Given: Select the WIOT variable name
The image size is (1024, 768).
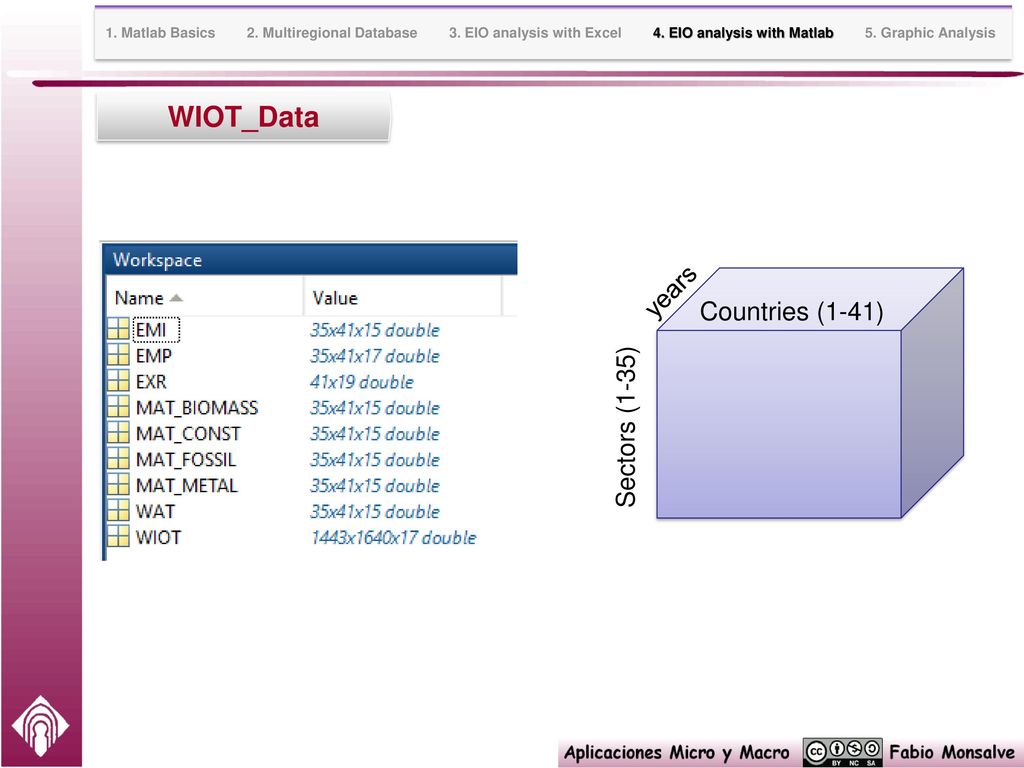Looking at the screenshot, I should pos(158,537).
